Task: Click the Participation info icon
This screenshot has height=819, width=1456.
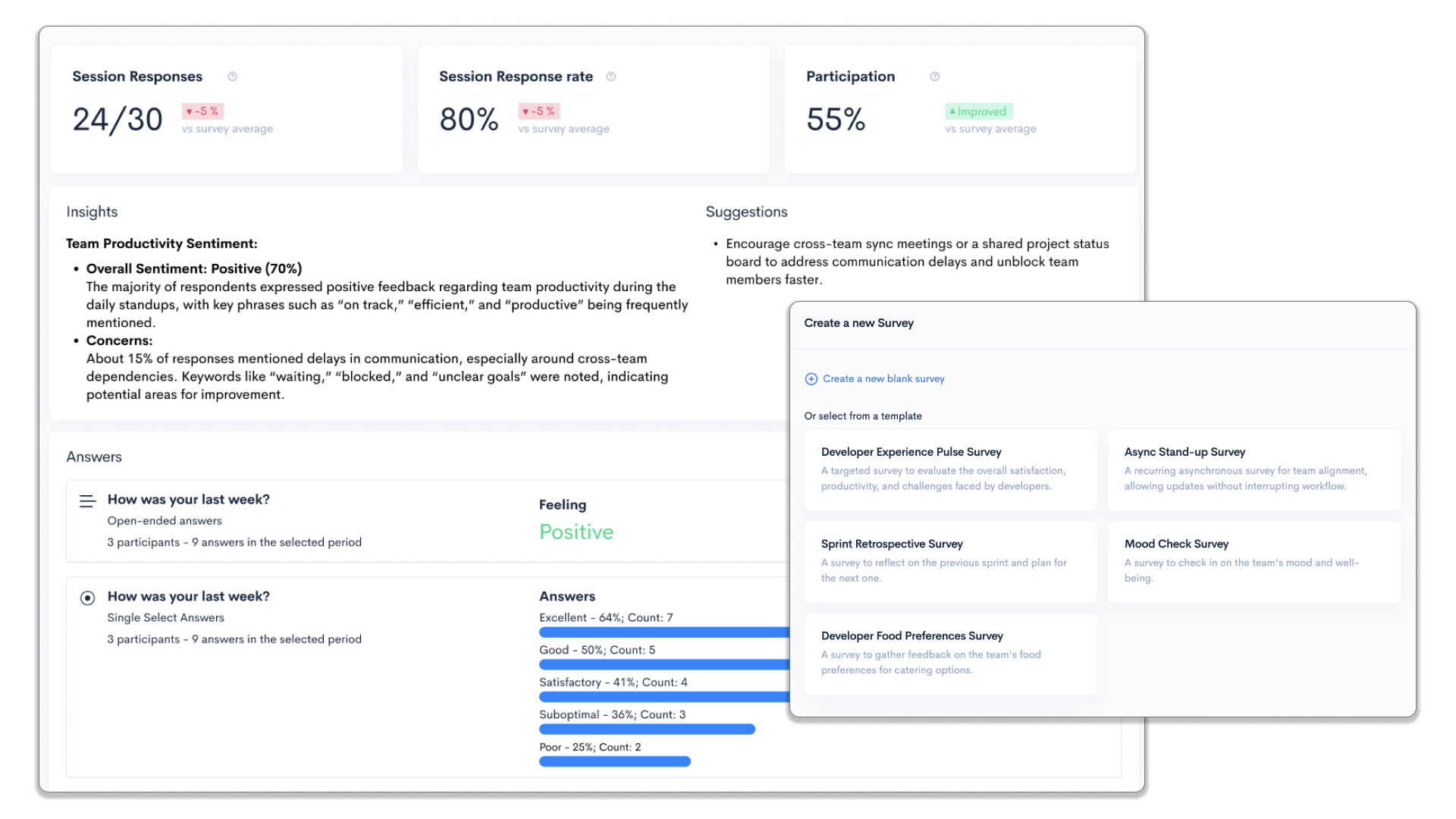Action: 934,77
